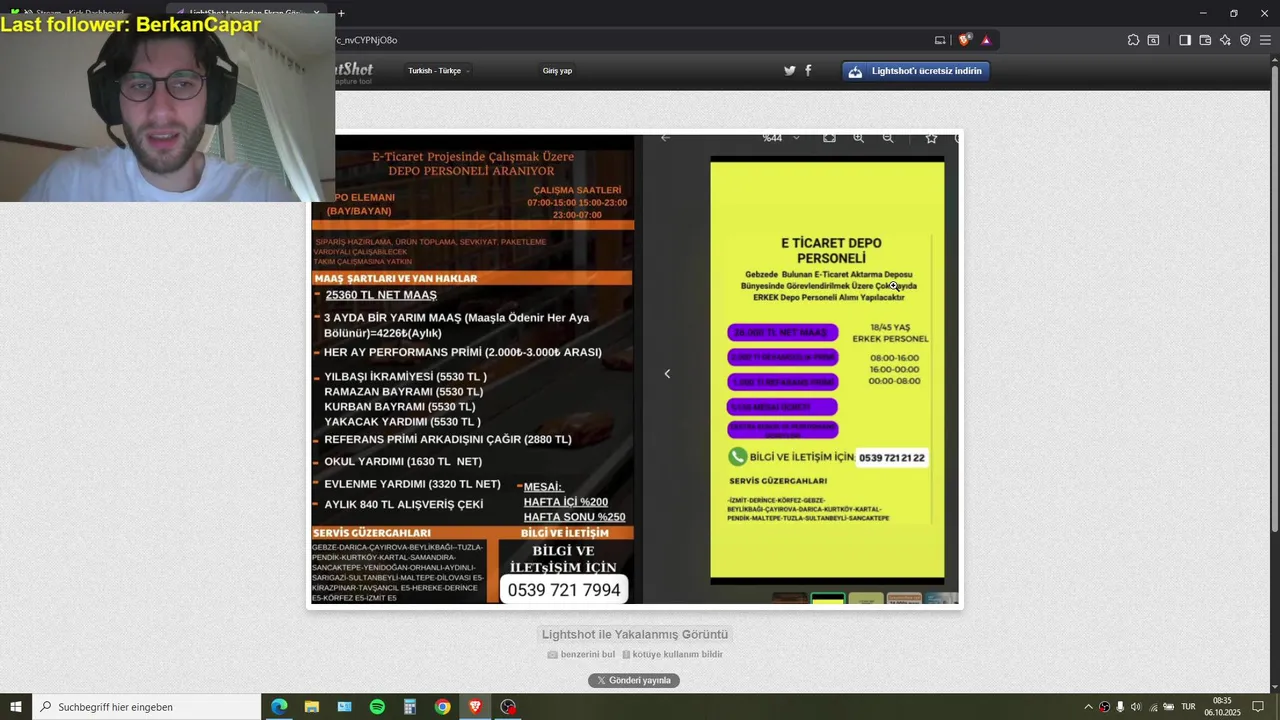The image size is (1280, 720).
Task: Click the left arrow in captured viewer
Action: pos(667,374)
